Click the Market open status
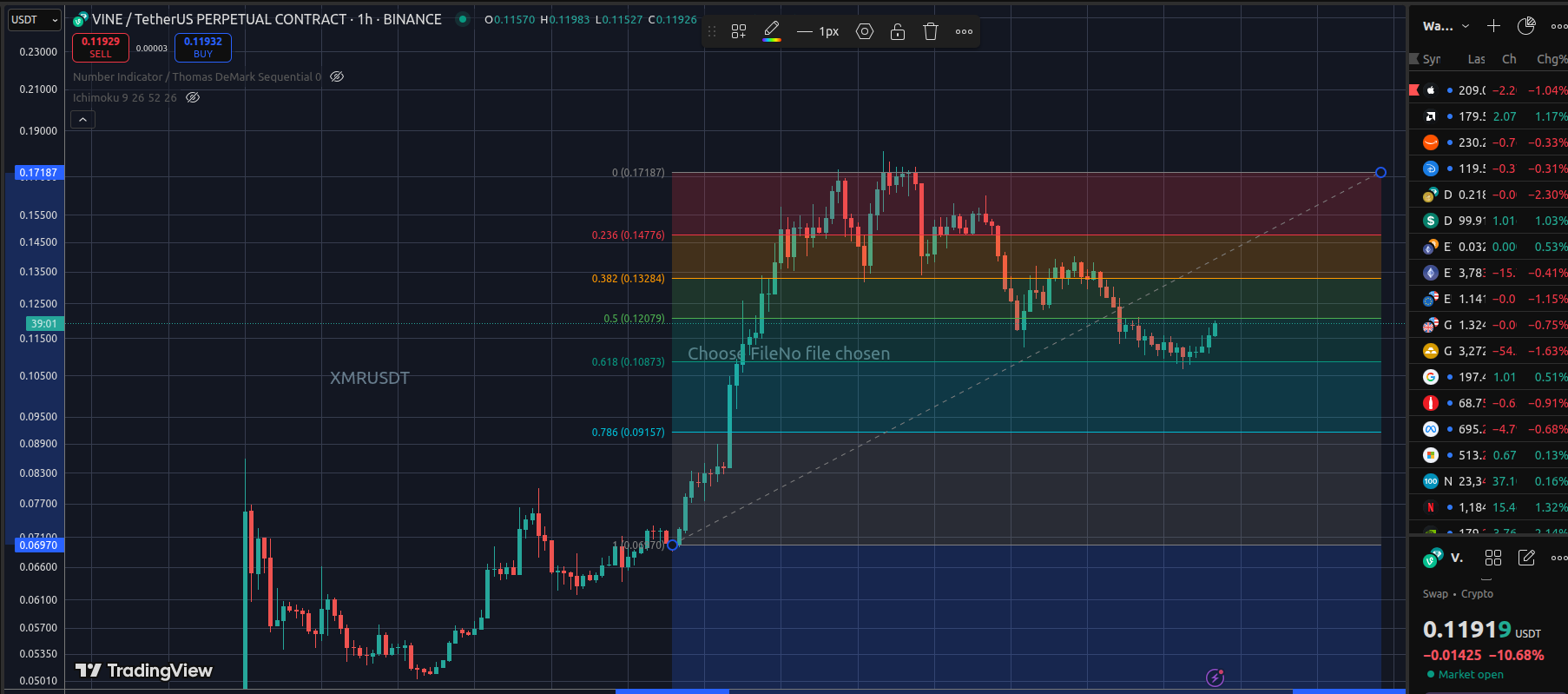 tap(1465, 675)
